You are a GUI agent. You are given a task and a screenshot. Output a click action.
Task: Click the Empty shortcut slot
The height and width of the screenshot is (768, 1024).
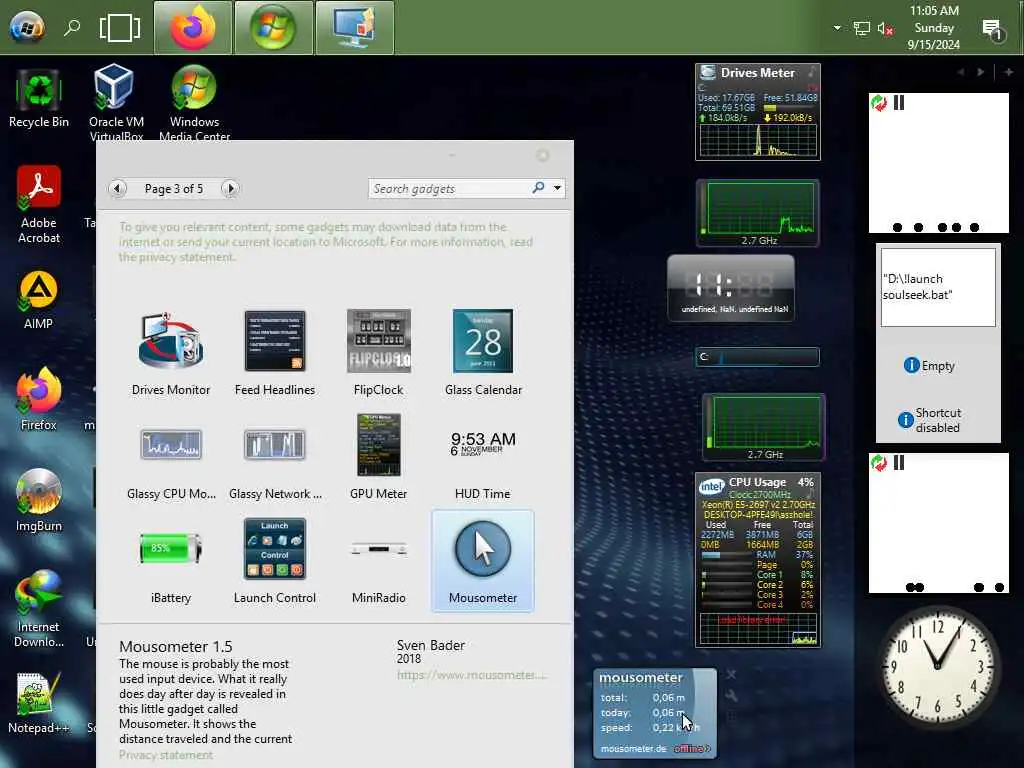point(929,366)
